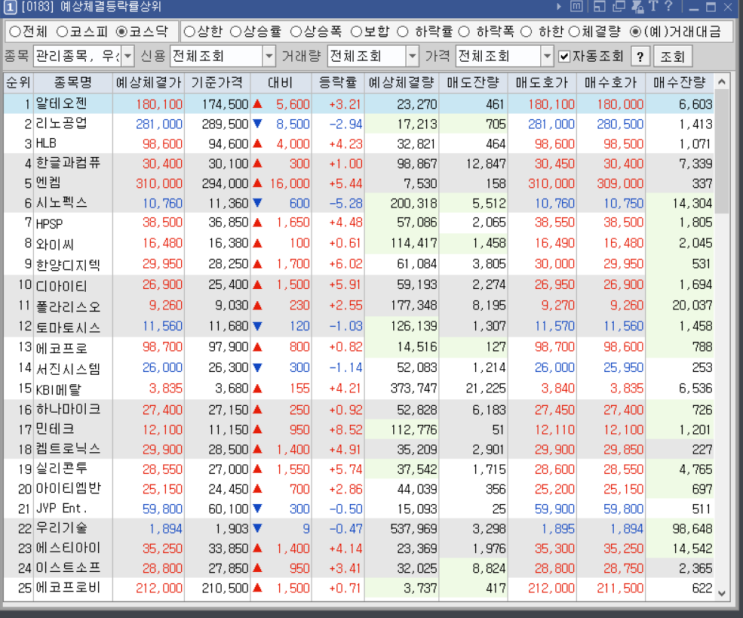
Task: Choose the 하락폭 sort option
Action: click(486, 32)
